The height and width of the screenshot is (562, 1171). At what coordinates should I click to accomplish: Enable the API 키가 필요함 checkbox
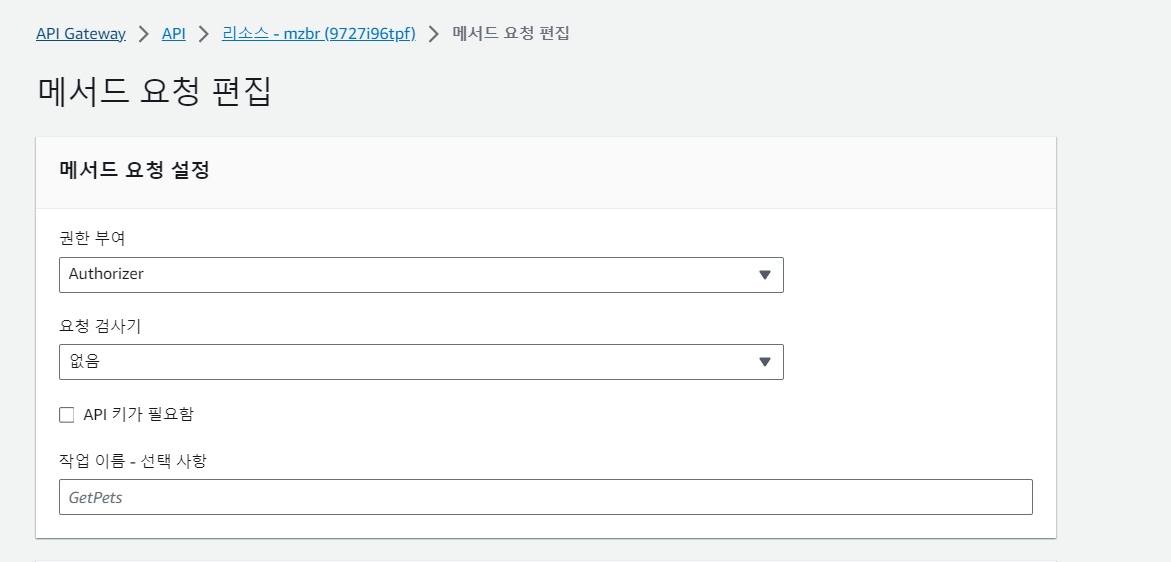click(67, 415)
